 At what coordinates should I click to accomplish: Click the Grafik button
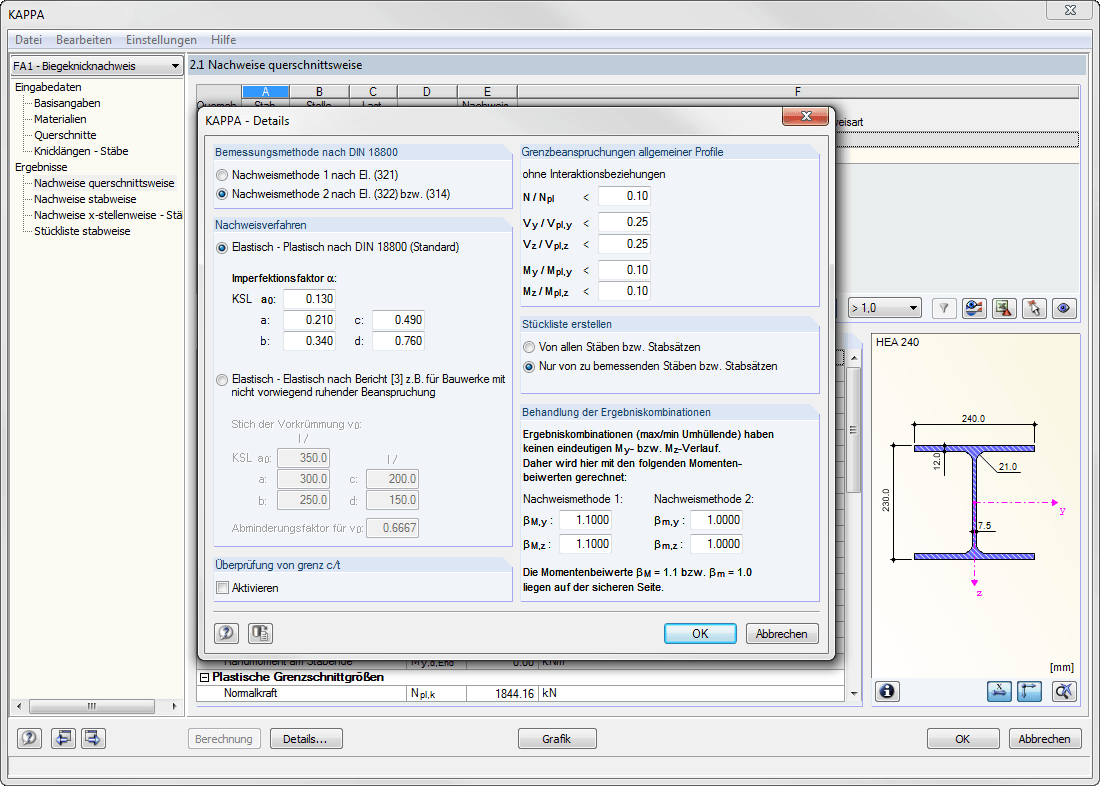tap(557, 739)
